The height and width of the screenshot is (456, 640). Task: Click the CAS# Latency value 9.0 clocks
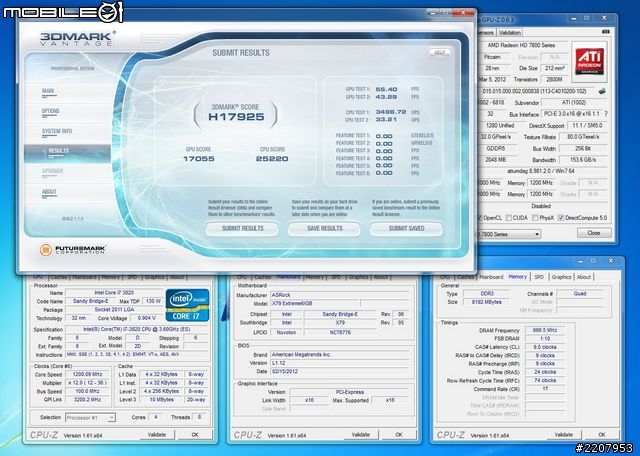tap(545, 347)
